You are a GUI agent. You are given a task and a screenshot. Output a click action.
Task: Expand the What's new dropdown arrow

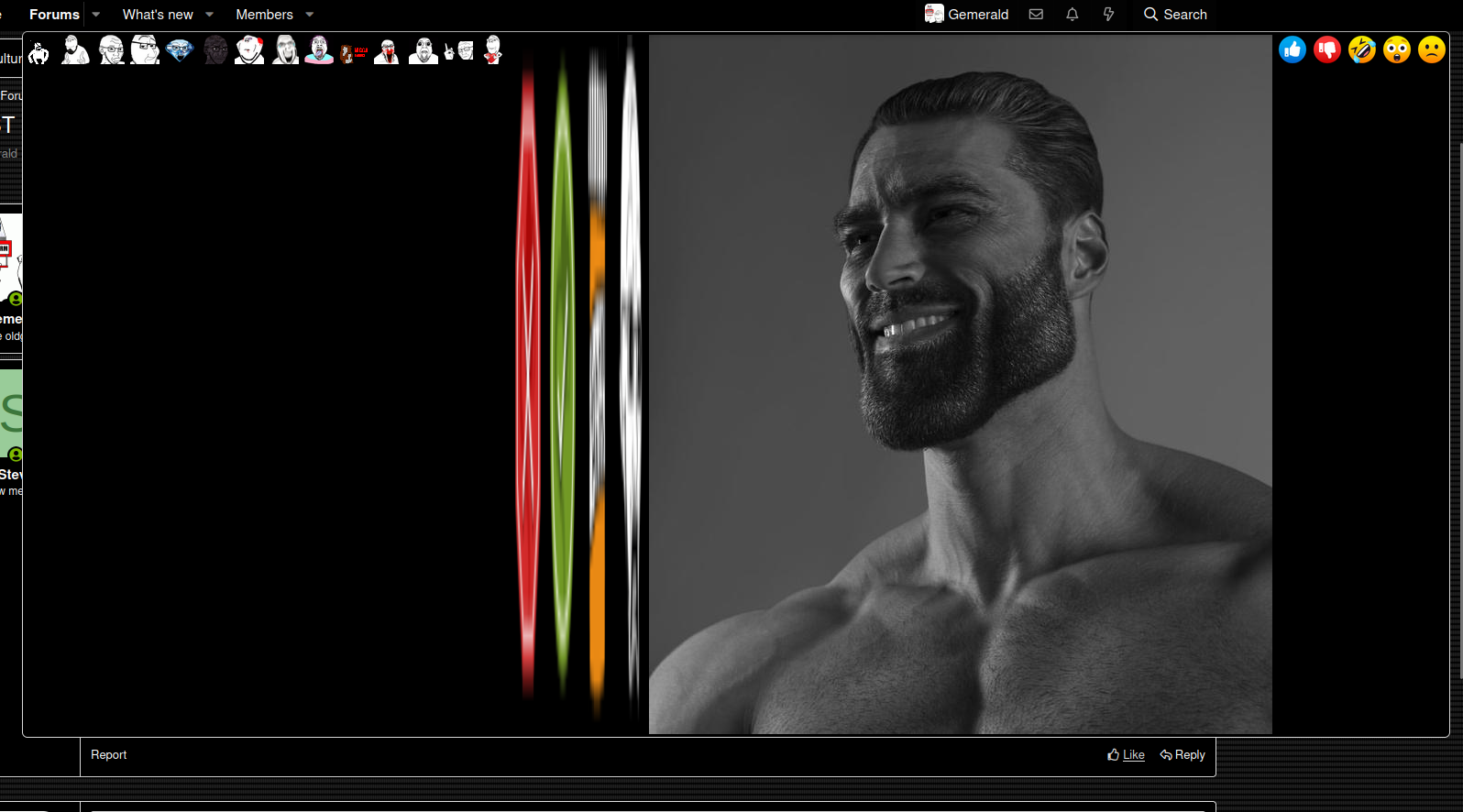tap(210, 15)
